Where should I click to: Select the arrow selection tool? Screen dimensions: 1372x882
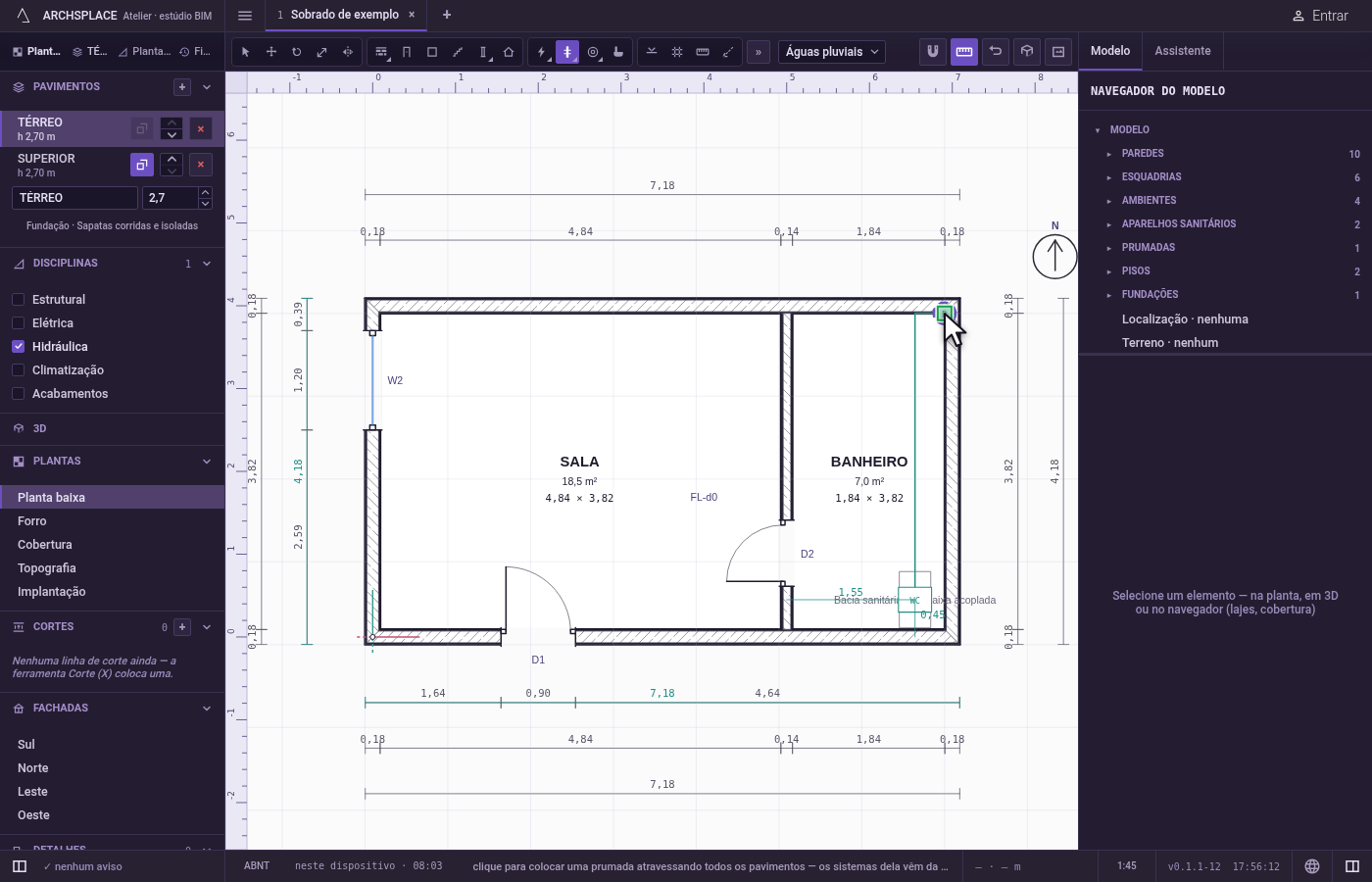(x=245, y=52)
